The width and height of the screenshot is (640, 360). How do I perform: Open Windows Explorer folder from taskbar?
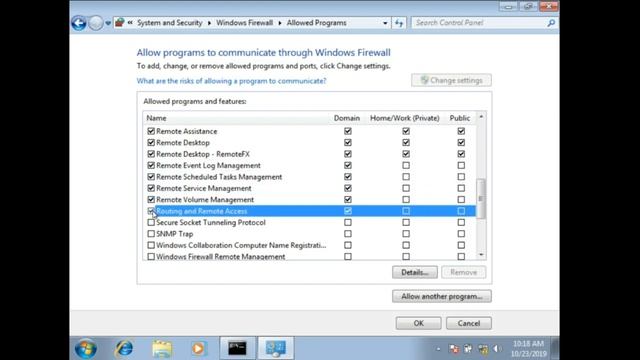pos(162,349)
